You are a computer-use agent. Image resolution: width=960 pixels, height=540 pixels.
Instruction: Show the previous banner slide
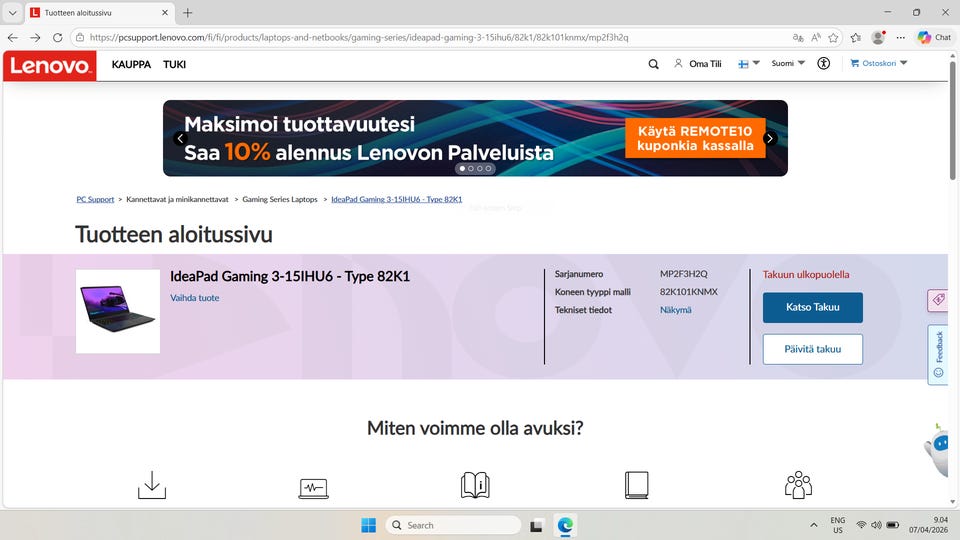[x=180, y=138]
